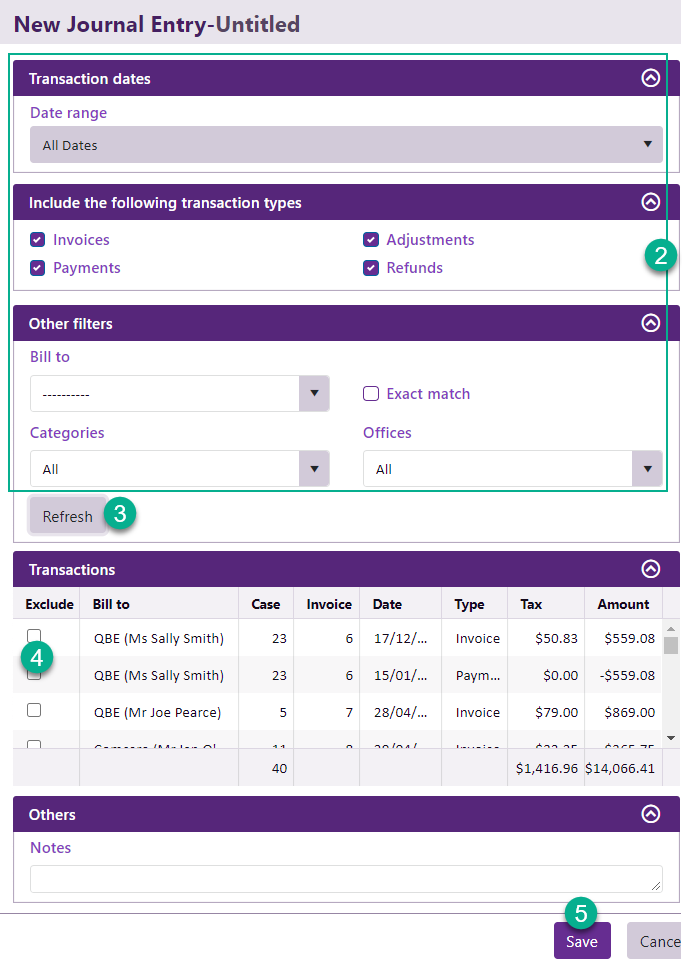This screenshot has height=964, width=682.
Task: Collapse the Transactions section
Action: pyautogui.click(x=650, y=569)
